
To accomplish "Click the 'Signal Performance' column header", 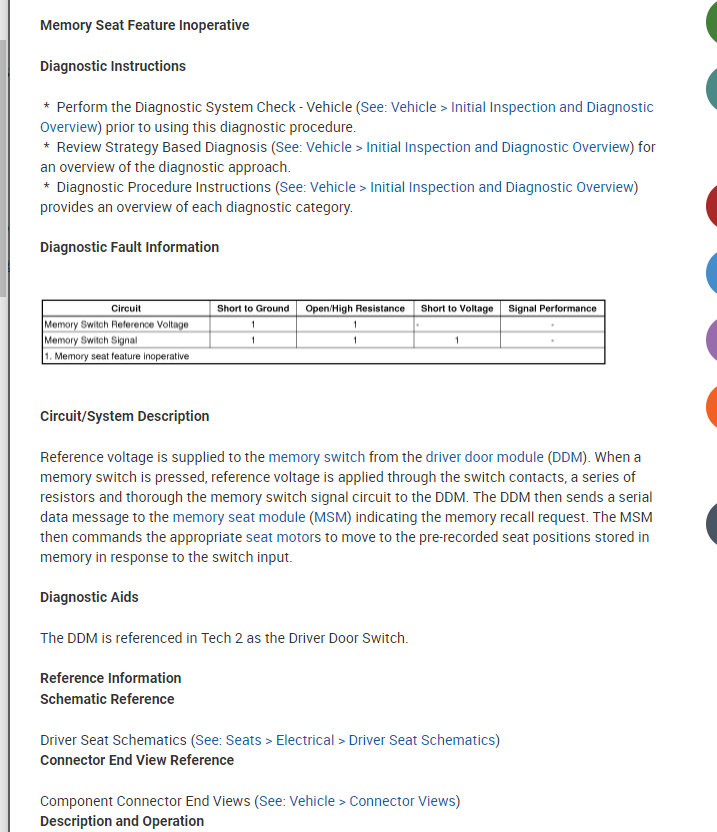I will (x=552, y=309).
